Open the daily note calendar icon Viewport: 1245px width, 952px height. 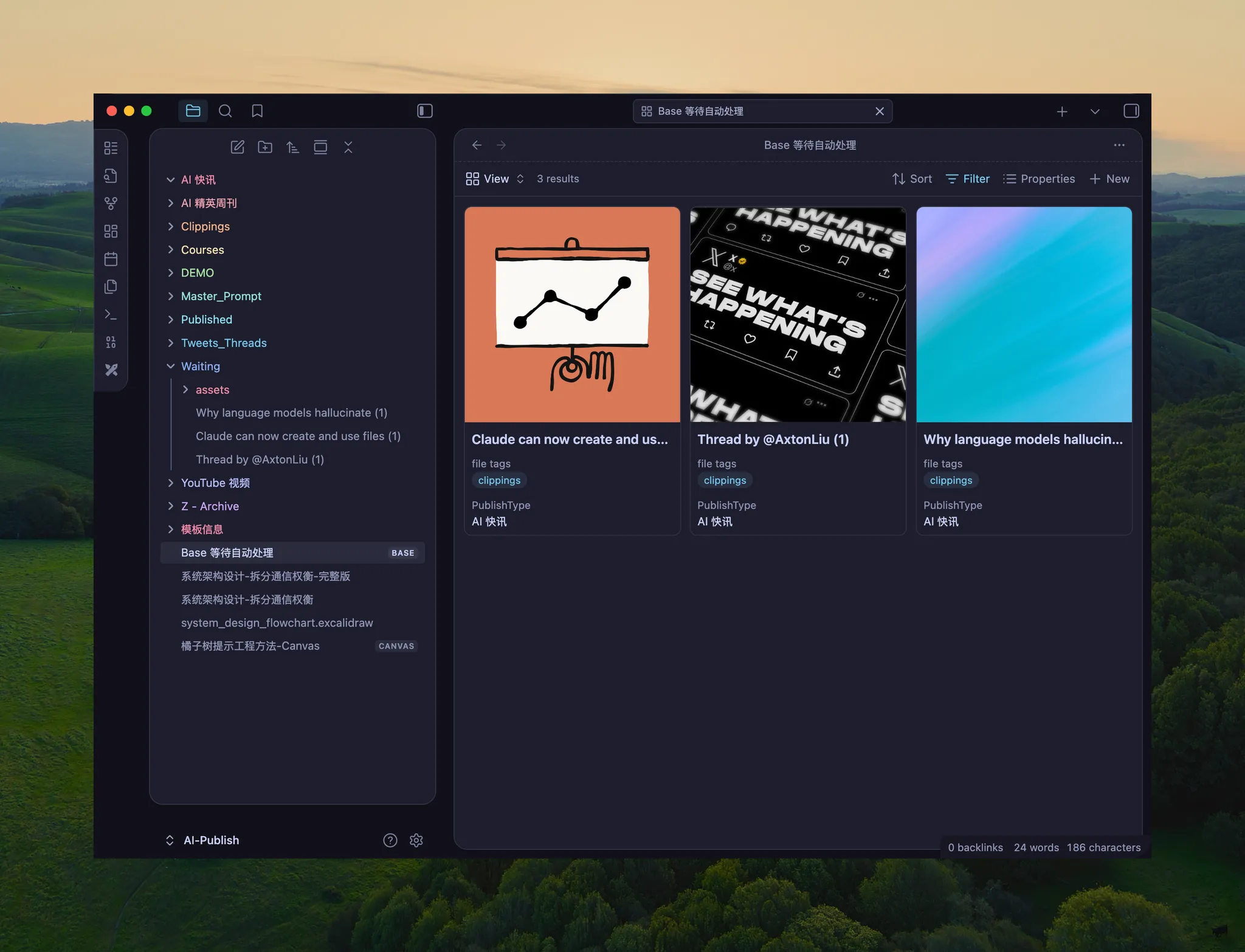111,259
